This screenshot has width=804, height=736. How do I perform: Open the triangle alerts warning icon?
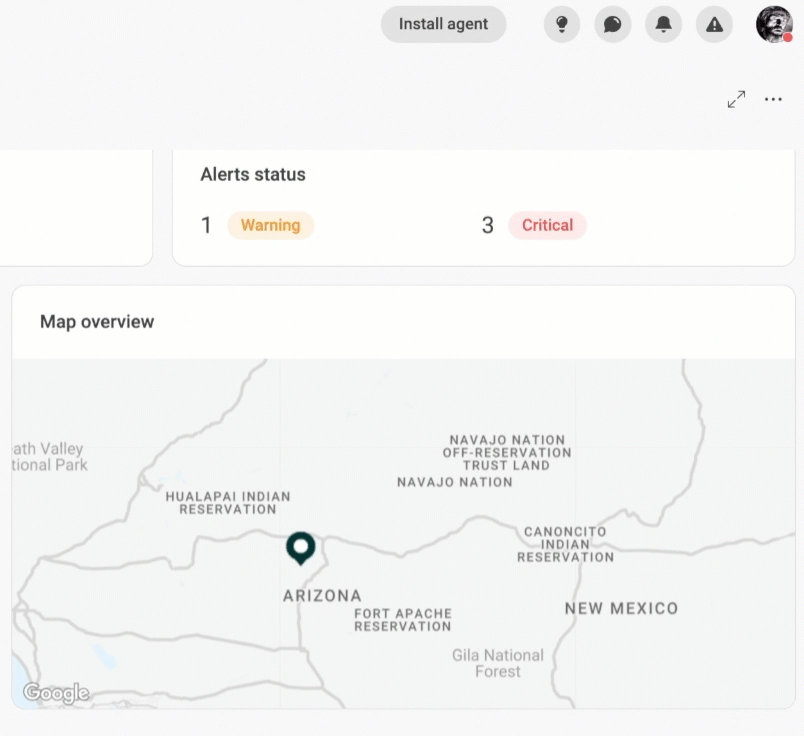[x=714, y=24]
